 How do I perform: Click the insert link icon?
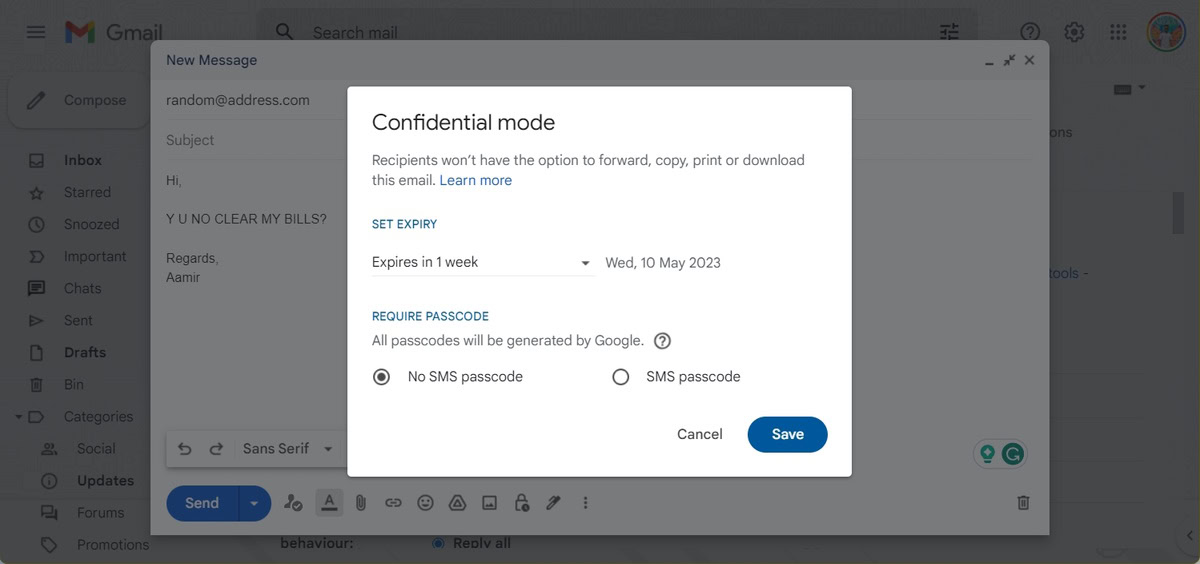(393, 503)
